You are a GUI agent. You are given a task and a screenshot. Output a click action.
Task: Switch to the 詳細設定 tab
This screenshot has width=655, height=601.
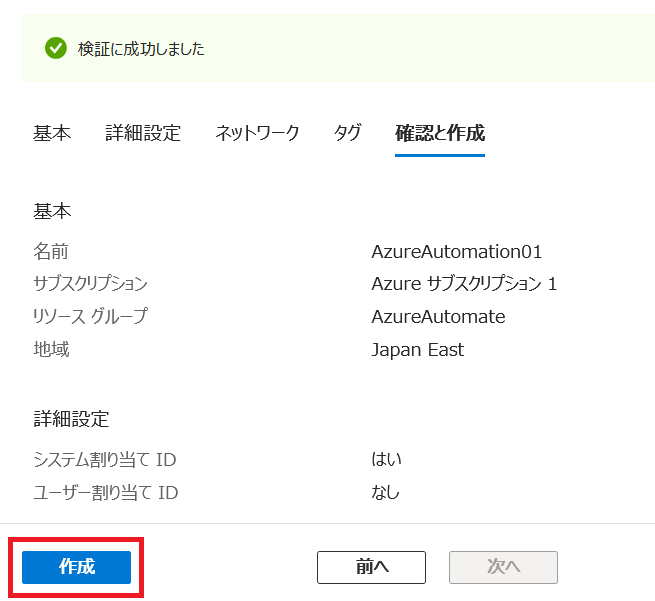(x=143, y=133)
